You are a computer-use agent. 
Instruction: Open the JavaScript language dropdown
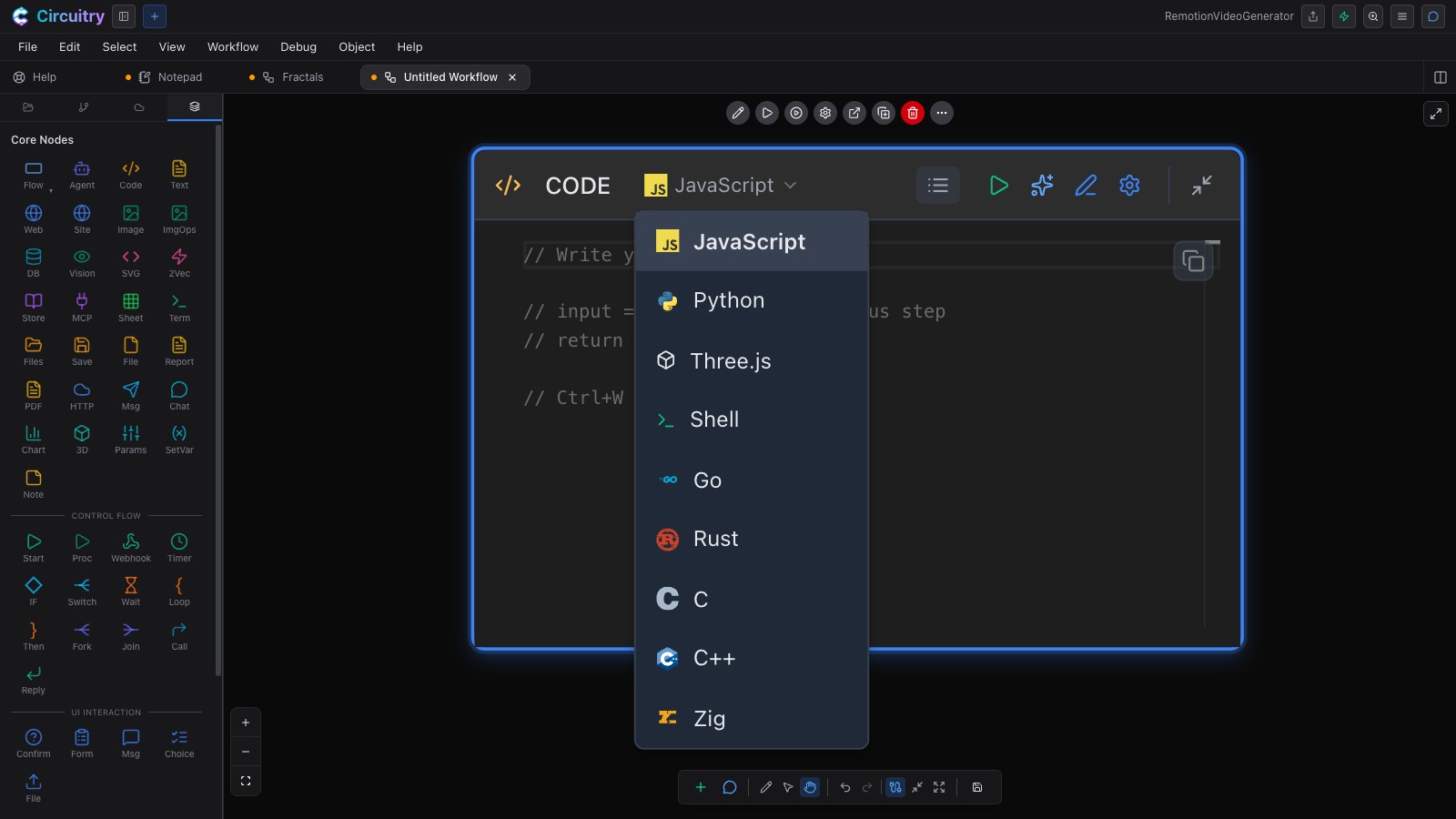click(x=721, y=186)
